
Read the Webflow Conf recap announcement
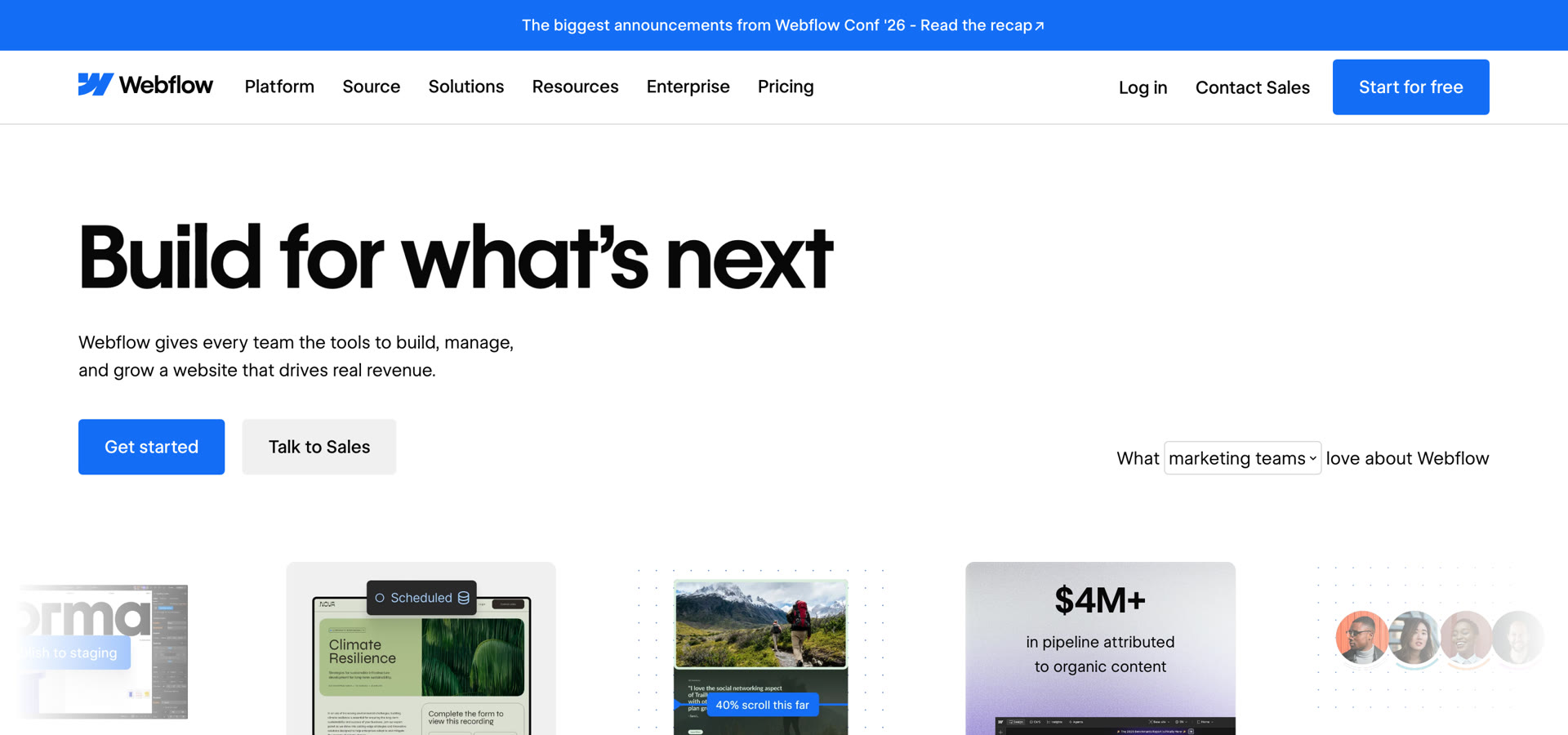(783, 25)
